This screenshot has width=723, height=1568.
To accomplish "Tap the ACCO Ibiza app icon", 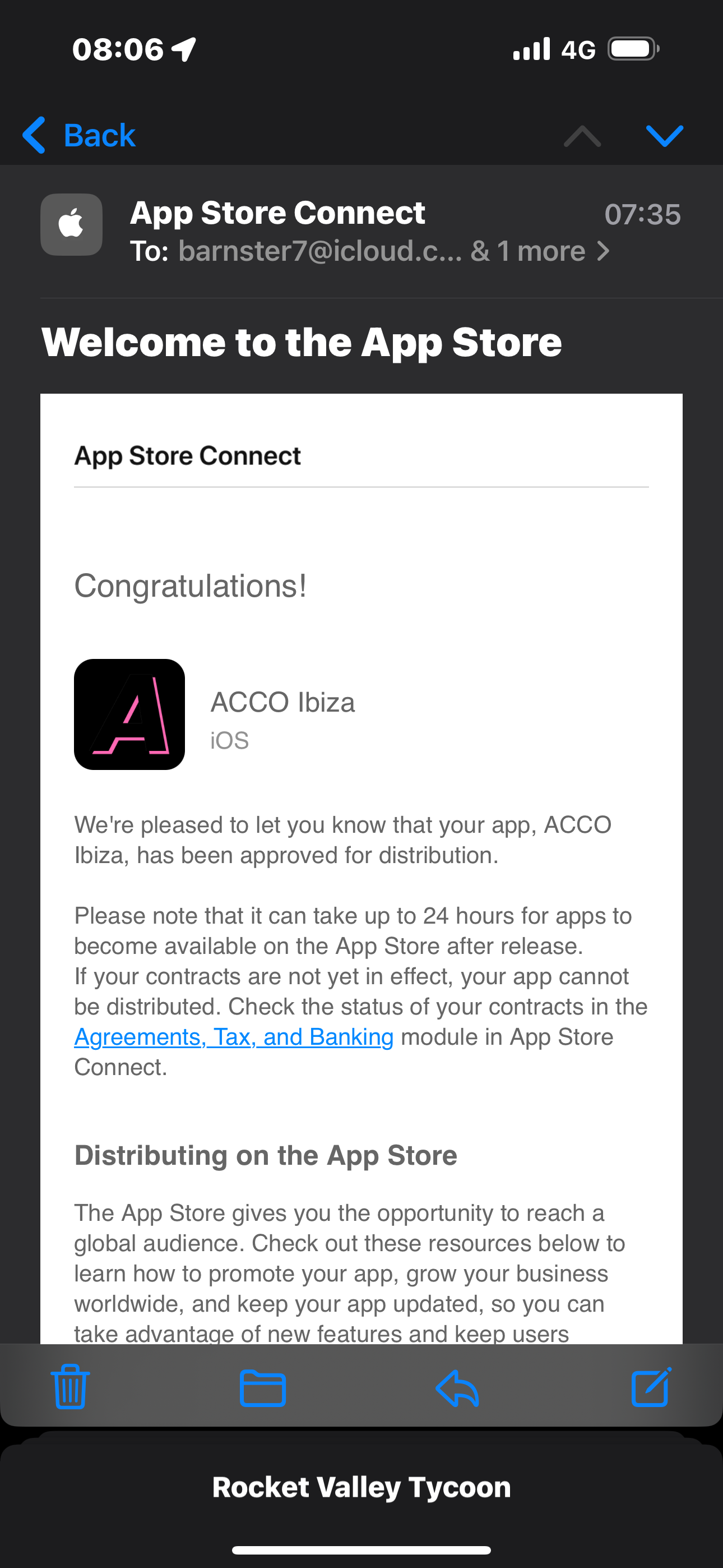I will (129, 714).
